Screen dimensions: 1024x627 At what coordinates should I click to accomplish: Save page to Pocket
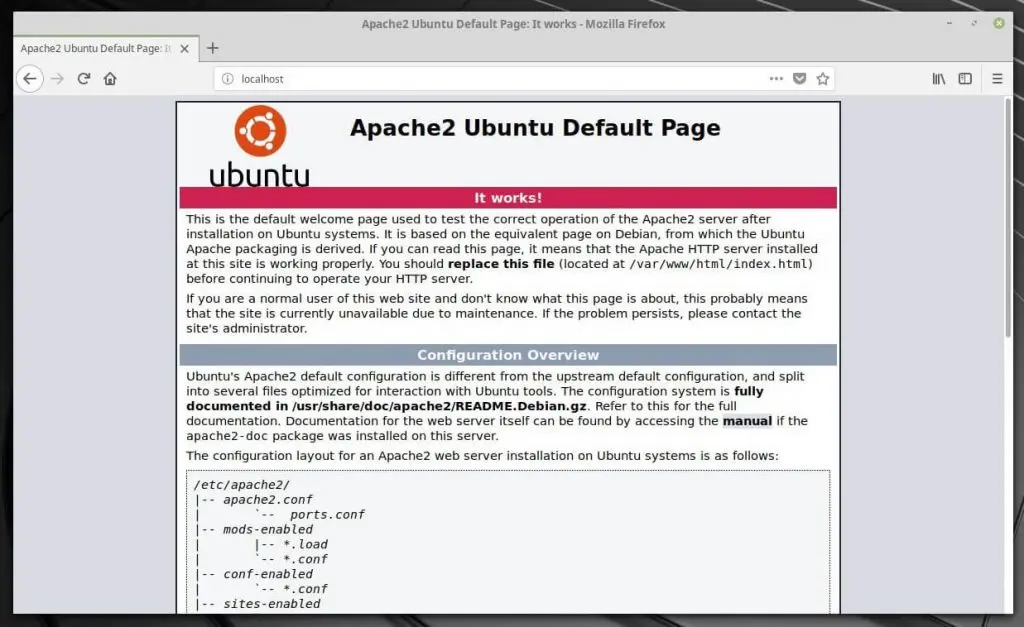click(x=799, y=78)
